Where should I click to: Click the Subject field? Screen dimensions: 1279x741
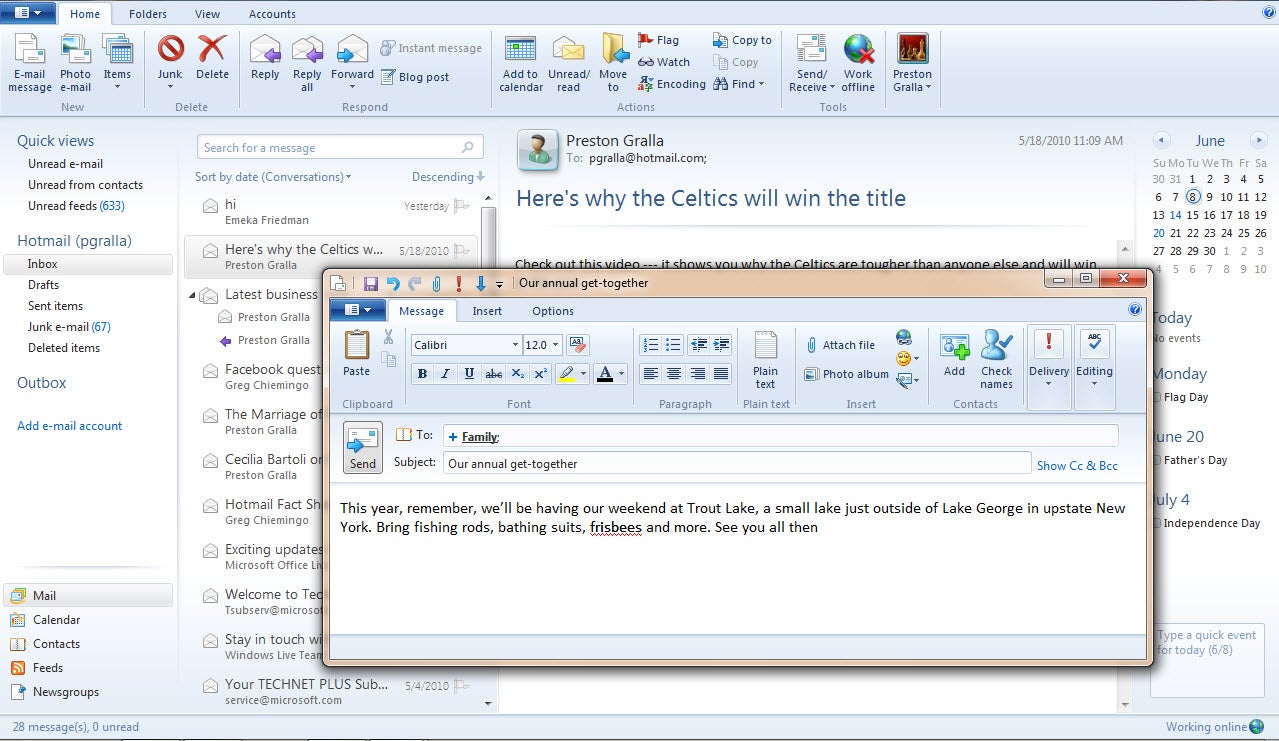[x=736, y=464]
